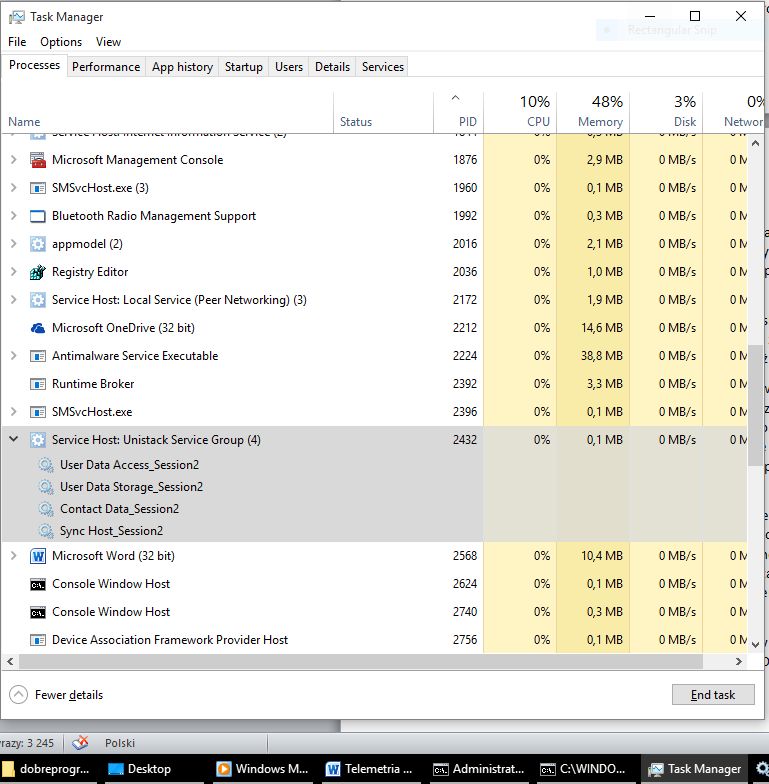Image resolution: width=769 pixels, height=784 pixels.
Task: Open Windows Media Player taskbar button
Action: coord(264,769)
